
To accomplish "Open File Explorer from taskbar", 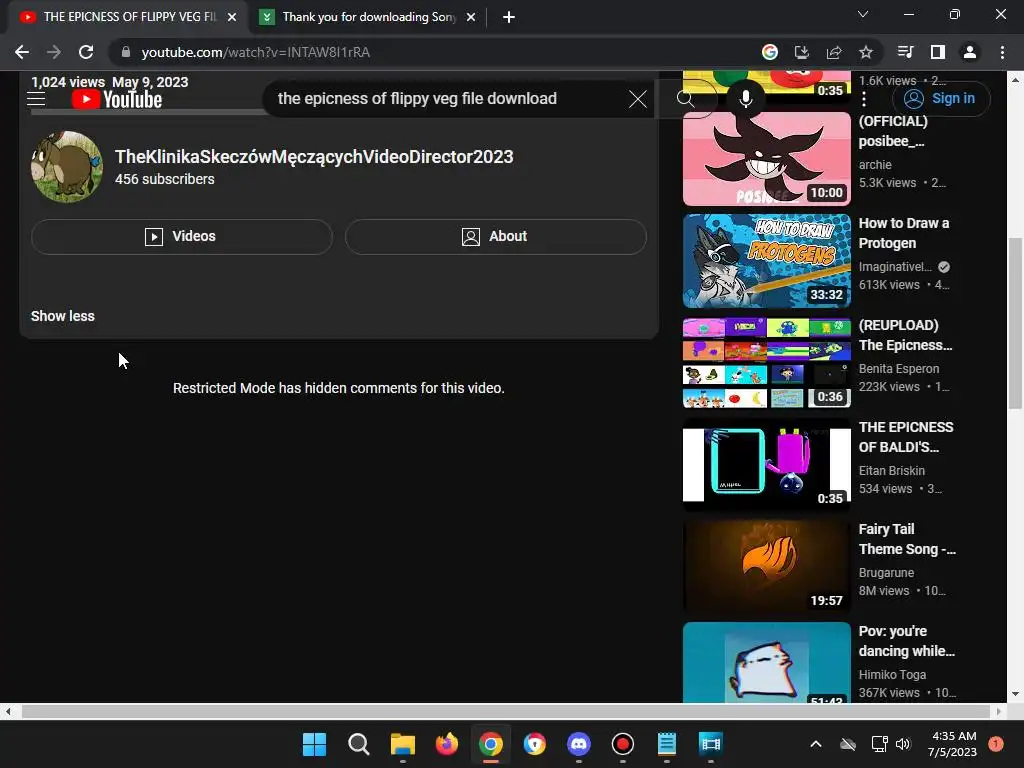I will [x=402, y=744].
